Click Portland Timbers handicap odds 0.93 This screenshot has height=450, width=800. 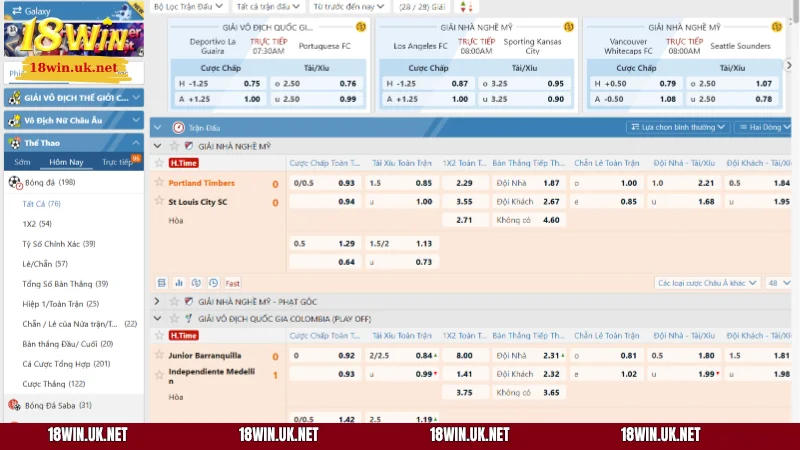click(x=346, y=183)
